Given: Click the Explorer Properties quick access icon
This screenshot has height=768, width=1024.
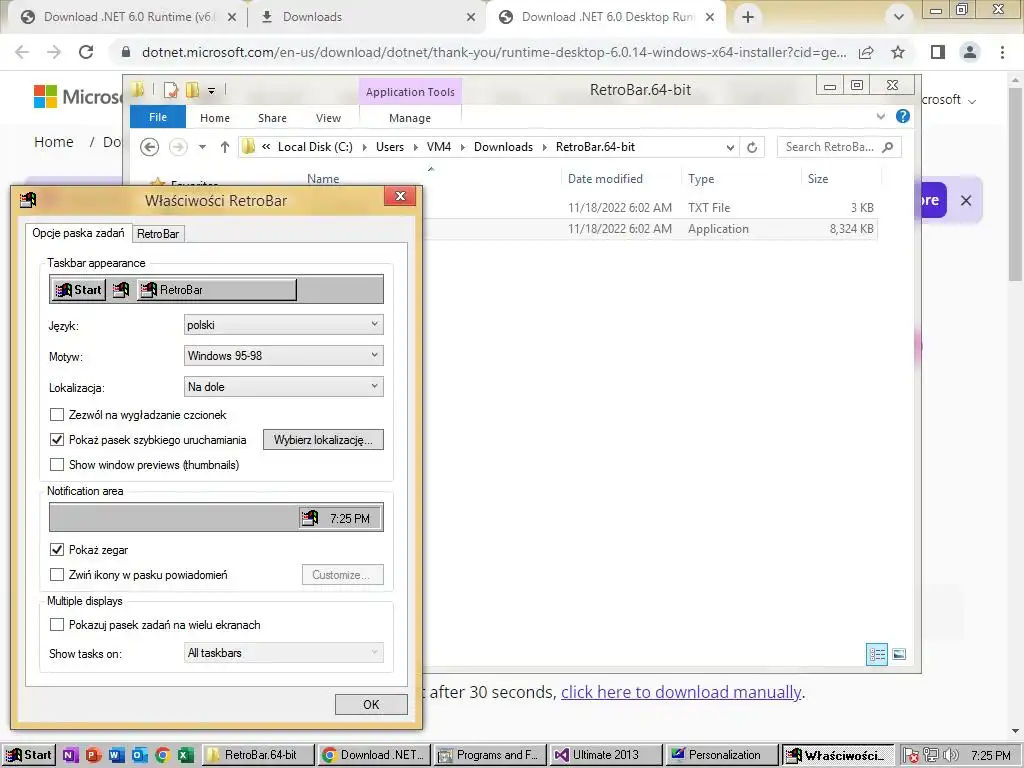Looking at the screenshot, I should 171,90.
